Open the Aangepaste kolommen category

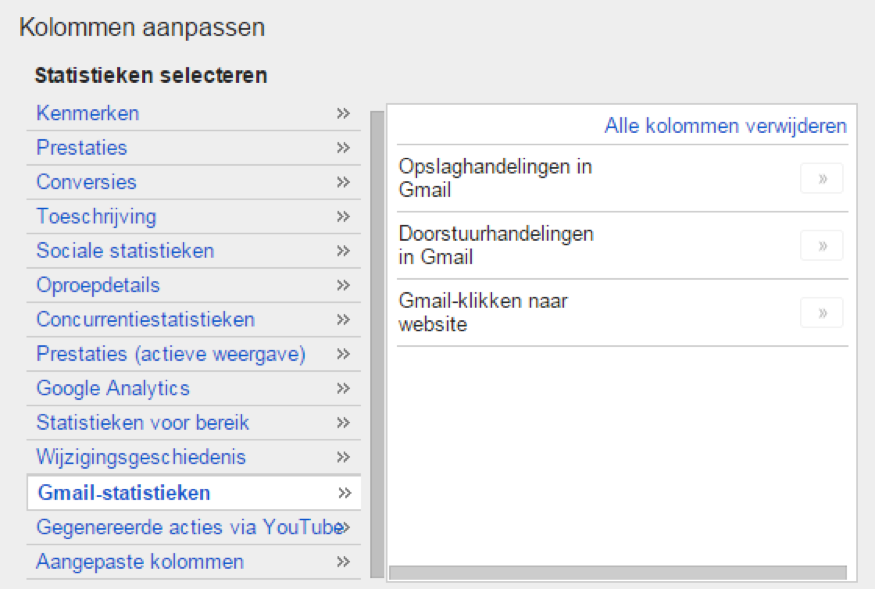pyautogui.click(x=194, y=562)
